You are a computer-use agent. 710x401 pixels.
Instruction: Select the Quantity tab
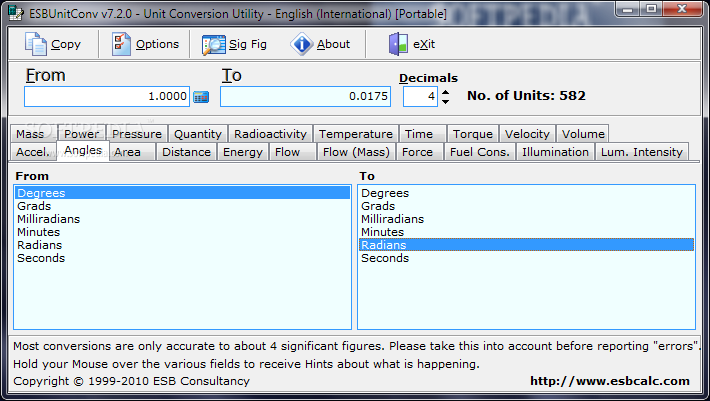click(x=198, y=134)
